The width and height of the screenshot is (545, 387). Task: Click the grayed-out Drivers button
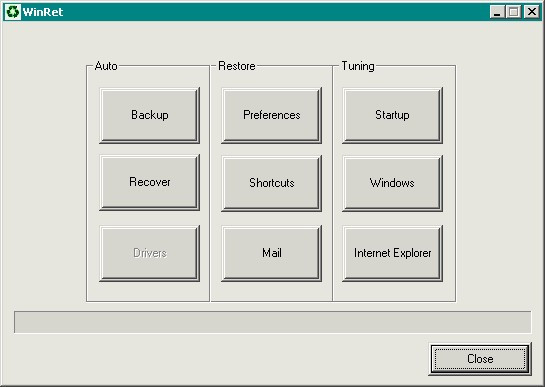pyautogui.click(x=149, y=253)
